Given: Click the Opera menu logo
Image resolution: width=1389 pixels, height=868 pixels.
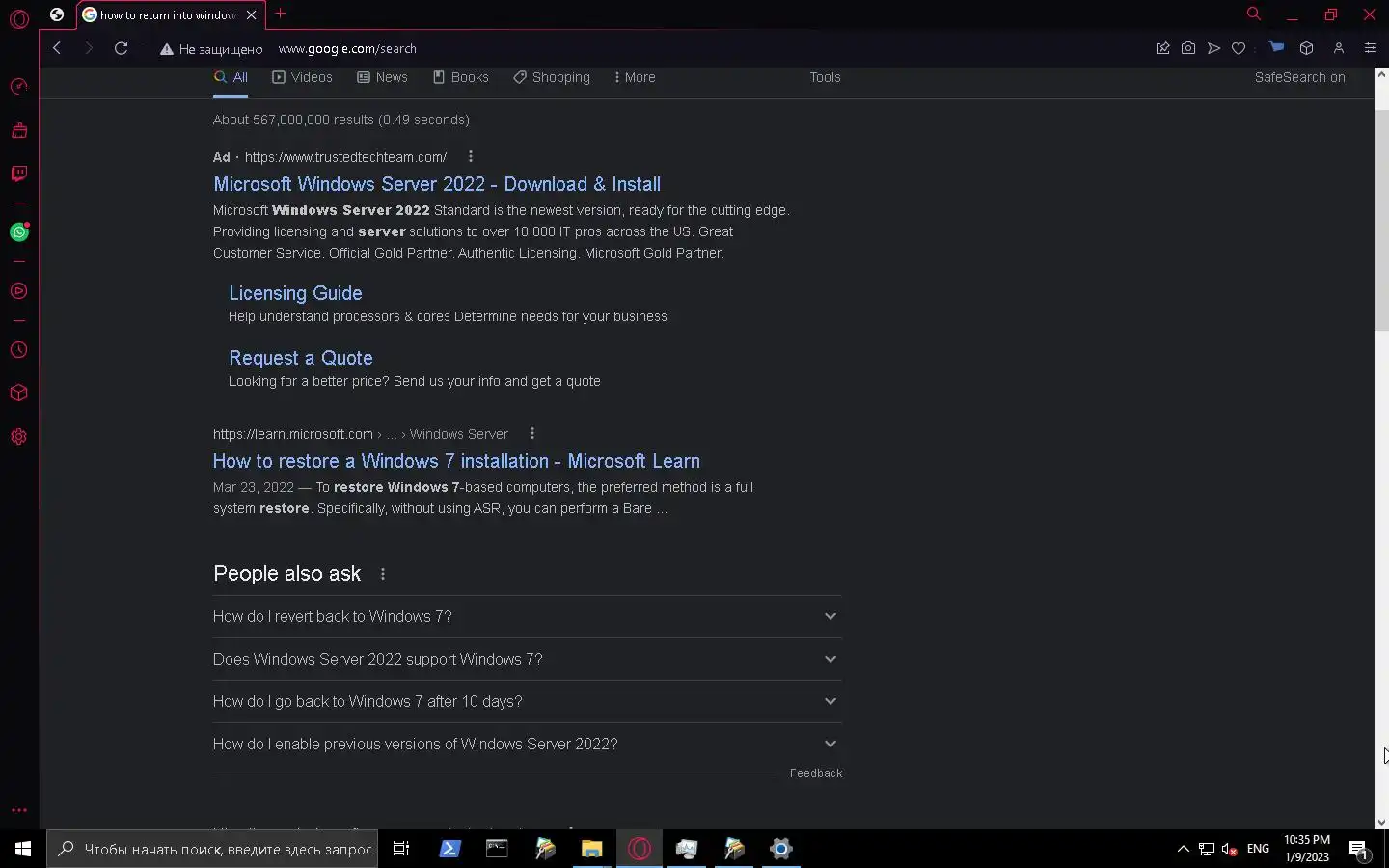Looking at the screenshot, I should point(18,18).
